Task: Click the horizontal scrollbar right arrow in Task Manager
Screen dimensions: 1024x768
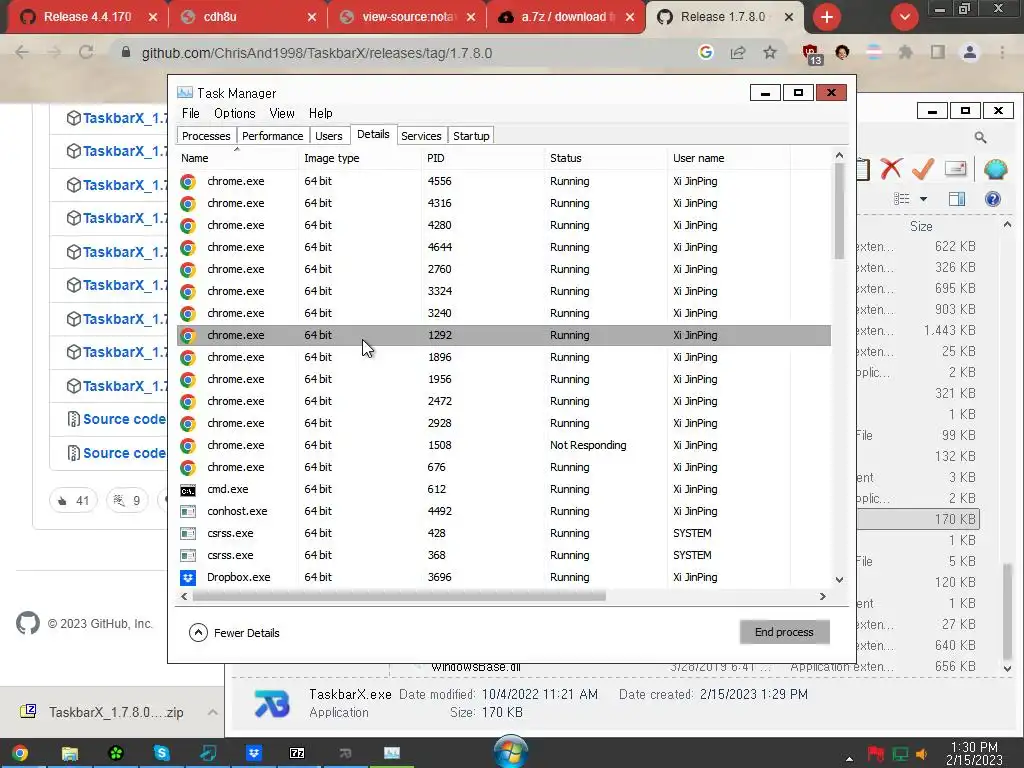Action: 822,596
